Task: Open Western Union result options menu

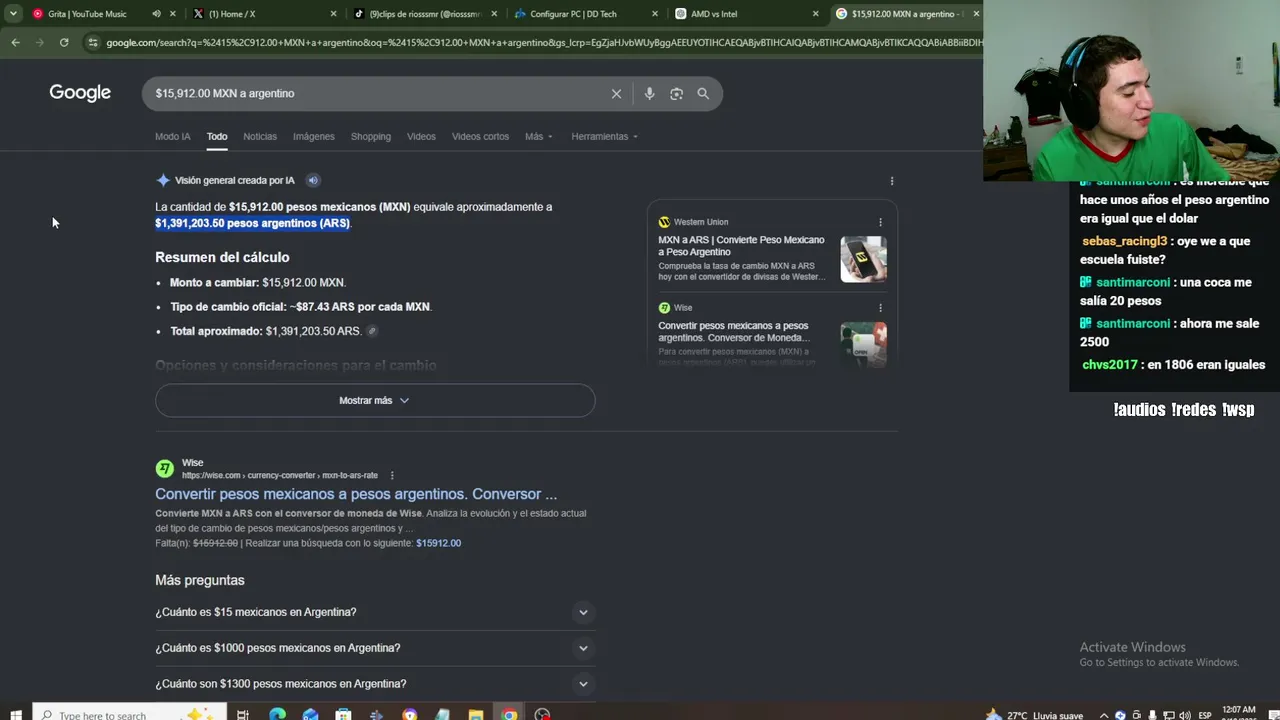Action: coord(880,222)
